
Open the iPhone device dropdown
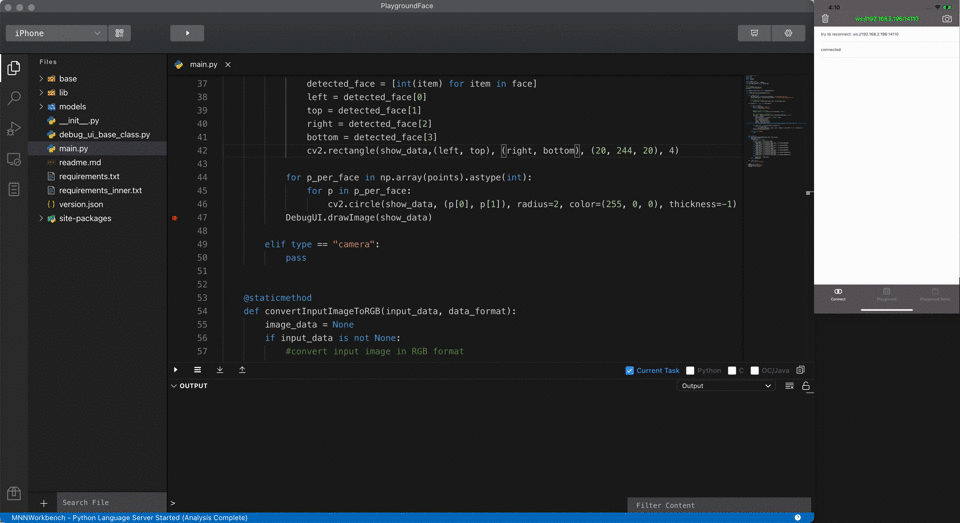pos(56,33)
